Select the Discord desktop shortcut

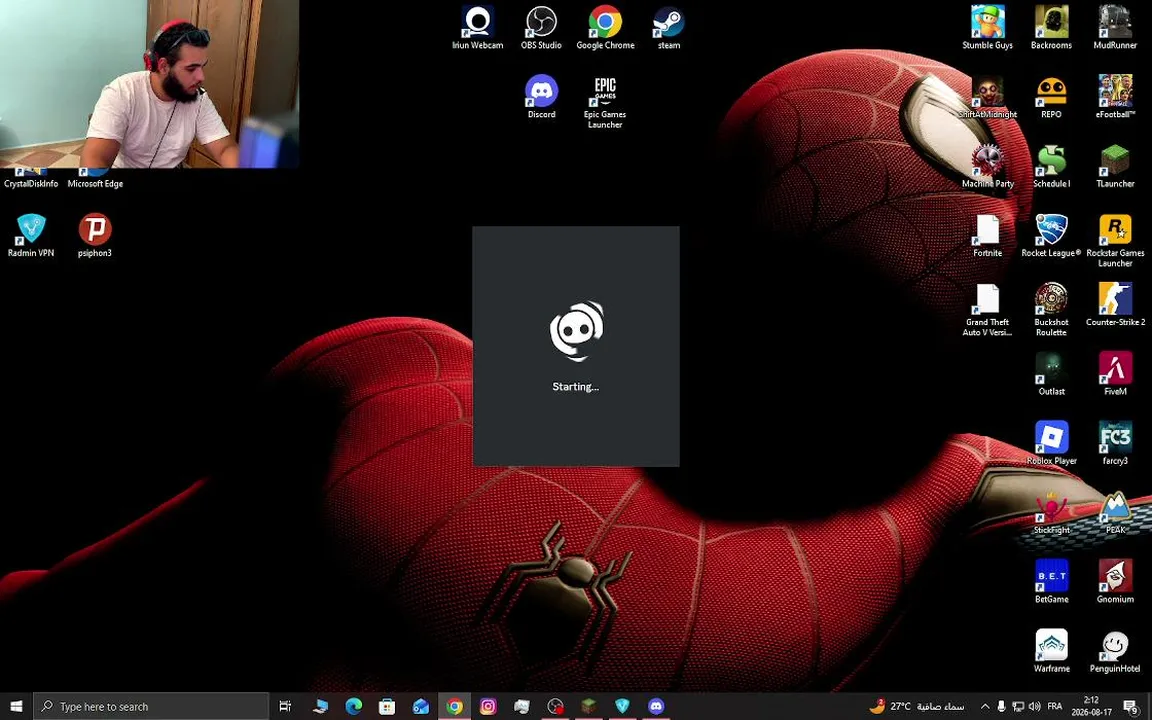(541, 97)
